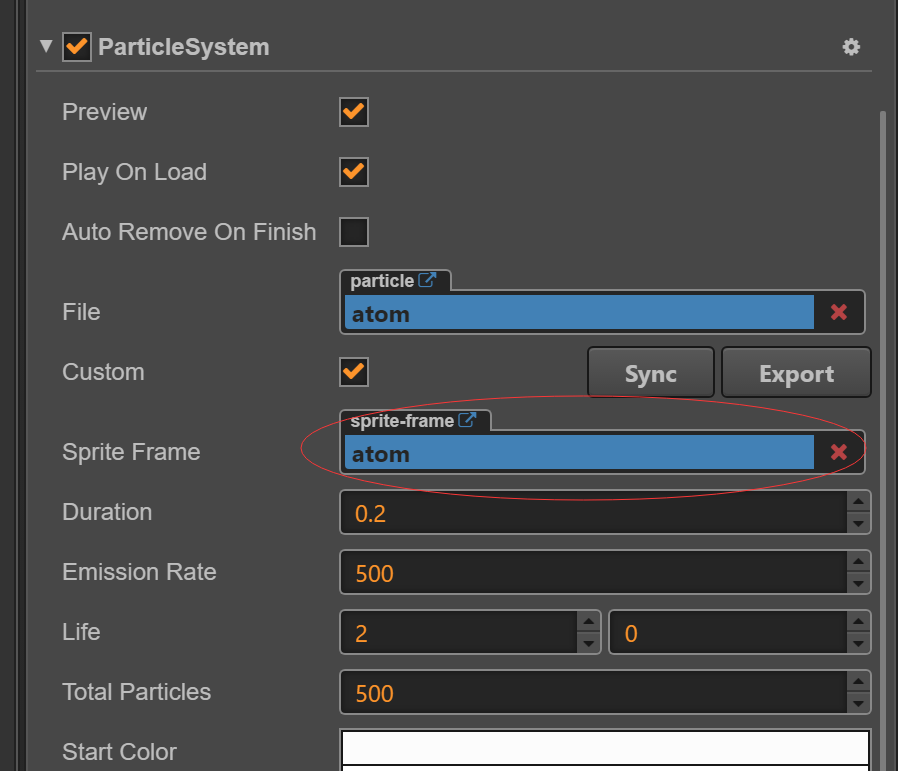Click the first Life value field
The image size is (898, 771).
(460, 633)
